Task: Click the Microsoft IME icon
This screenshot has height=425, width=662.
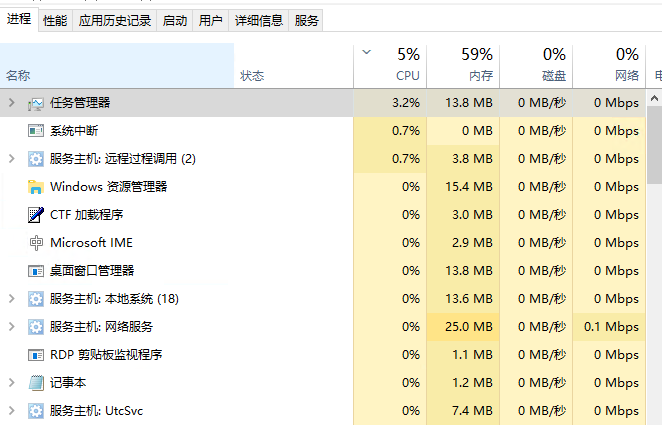Action: click(36, 243)
